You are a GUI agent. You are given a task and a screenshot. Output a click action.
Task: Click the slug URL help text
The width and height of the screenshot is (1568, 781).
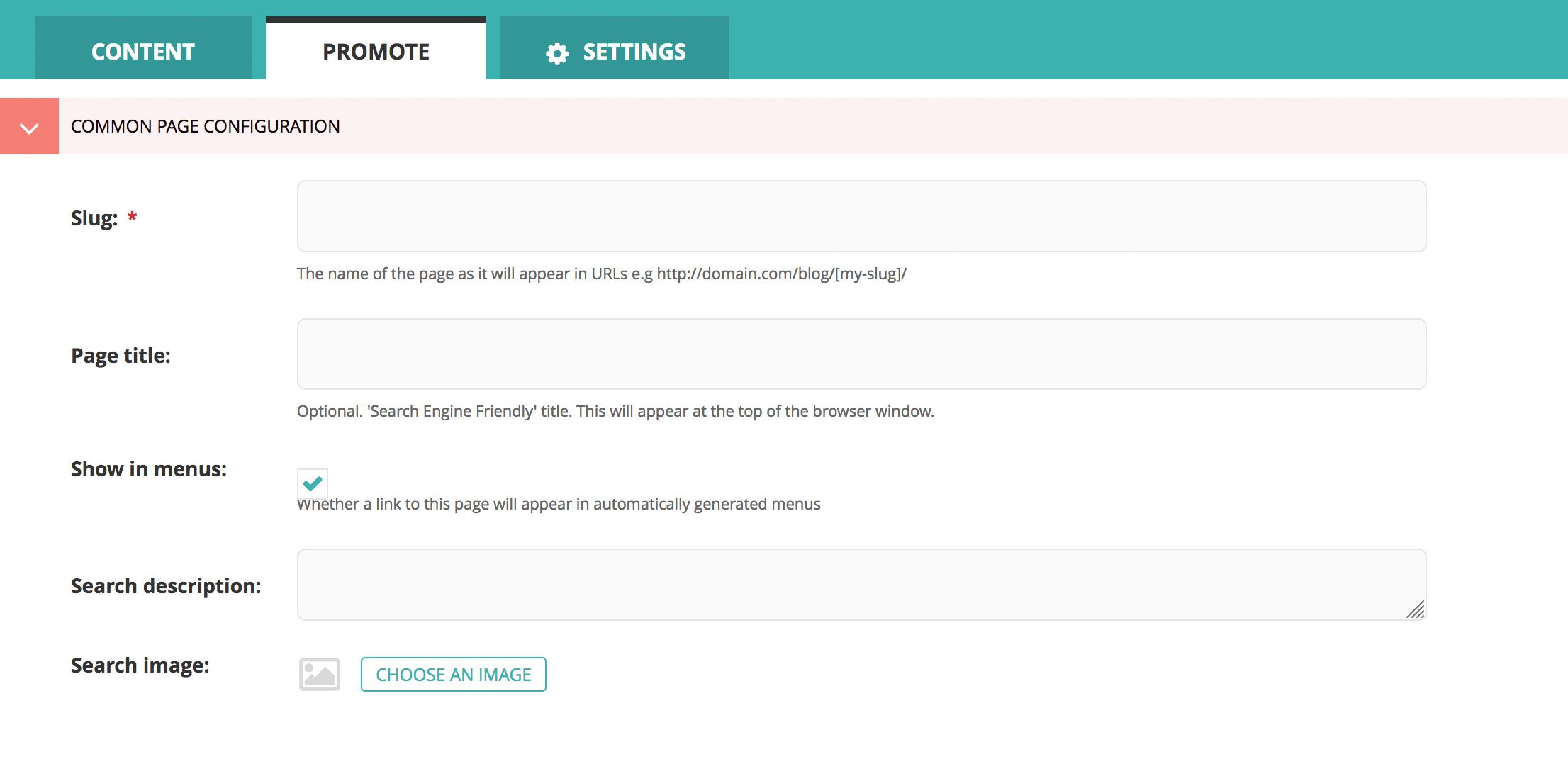click(602, 274)
